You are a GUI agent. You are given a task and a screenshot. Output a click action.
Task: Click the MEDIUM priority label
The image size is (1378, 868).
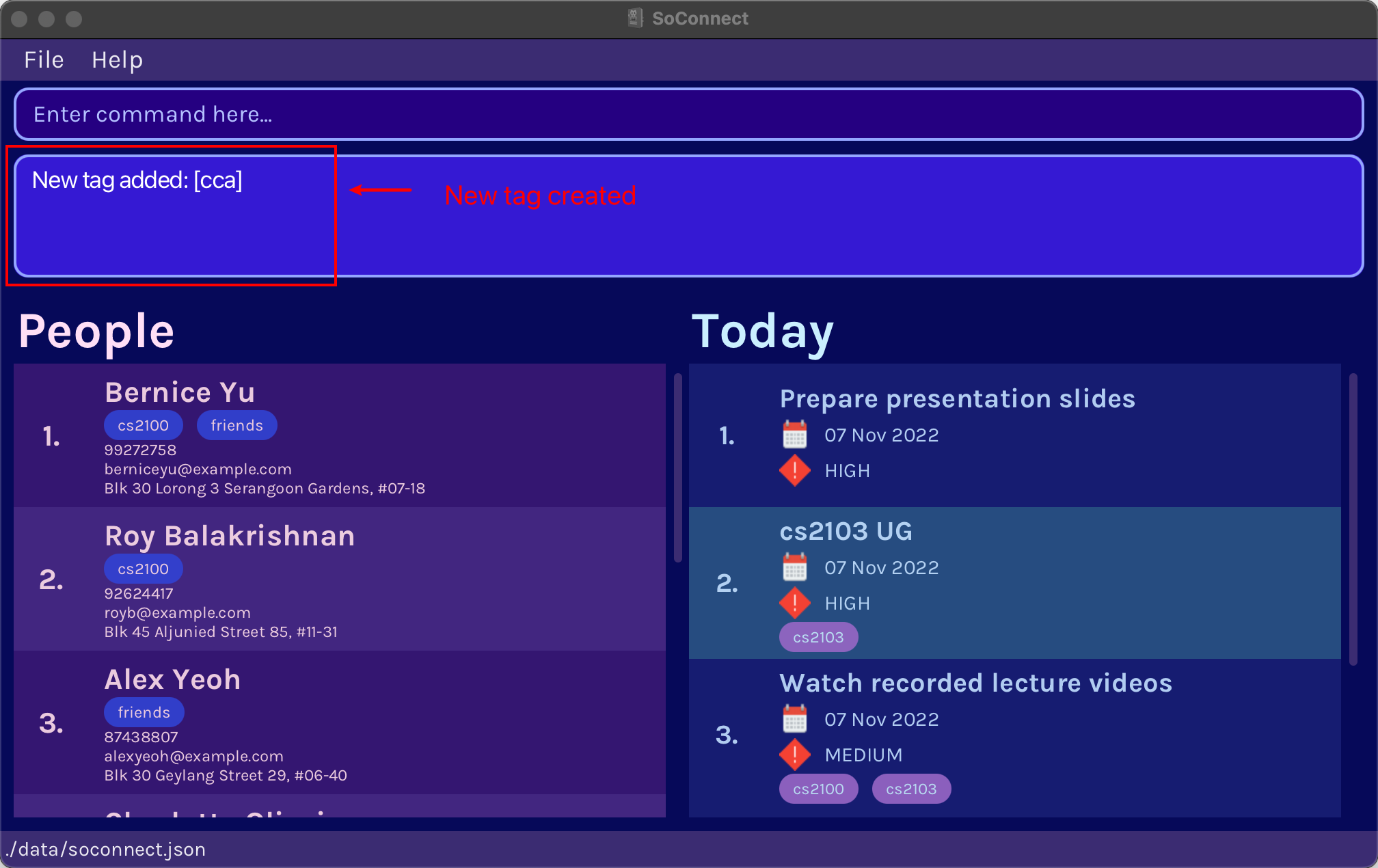(863, 755)
